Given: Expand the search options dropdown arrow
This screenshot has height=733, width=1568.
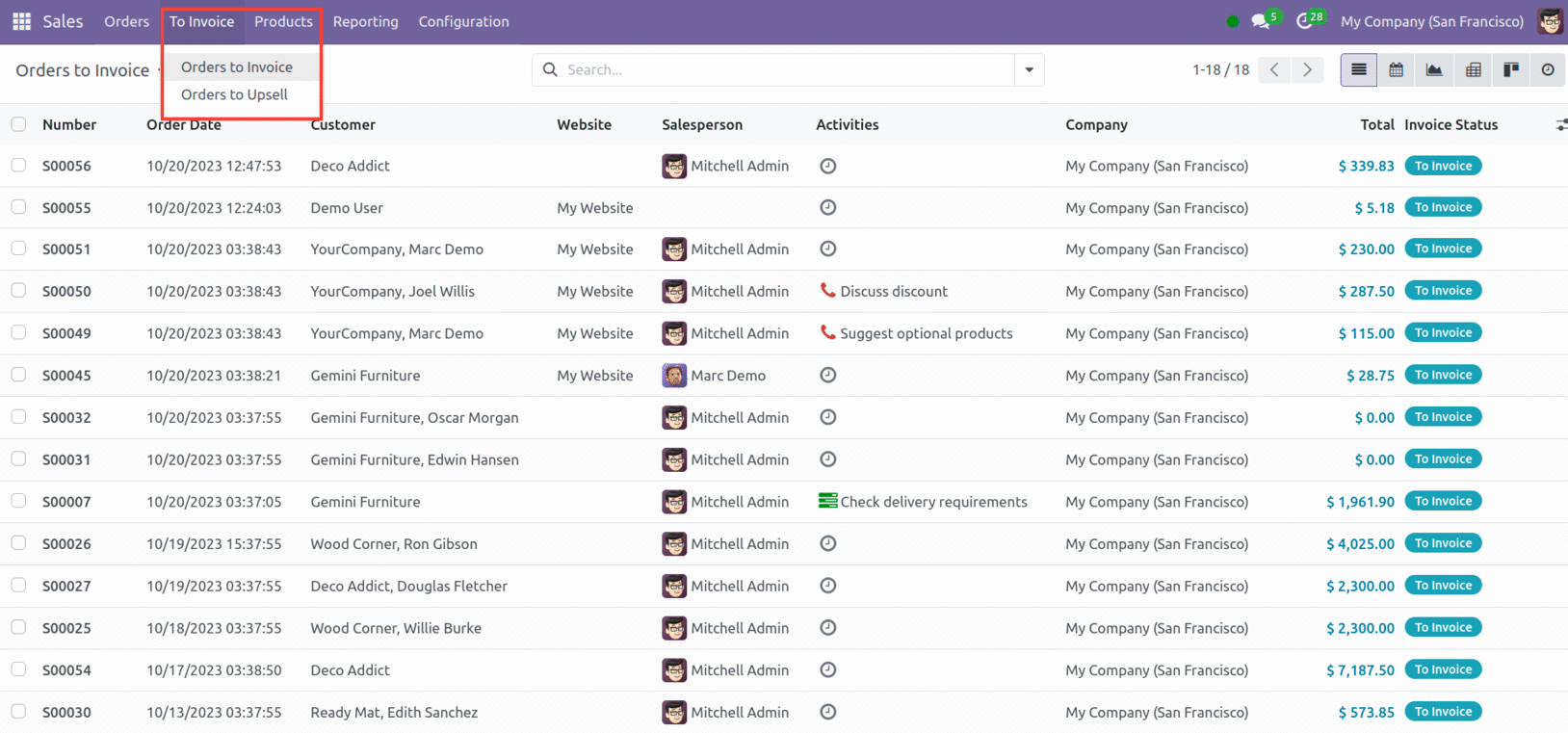Looking at the screenshot, I should coord(1029,70).
